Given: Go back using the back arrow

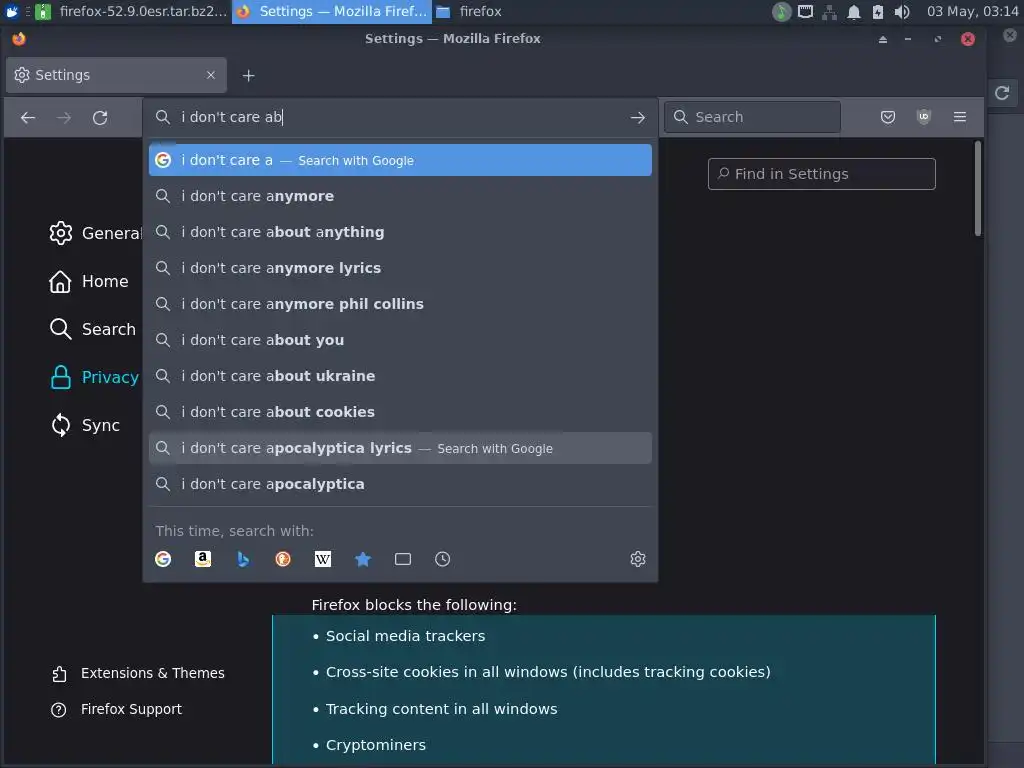Looking at the screenshot, I should 27,118.
